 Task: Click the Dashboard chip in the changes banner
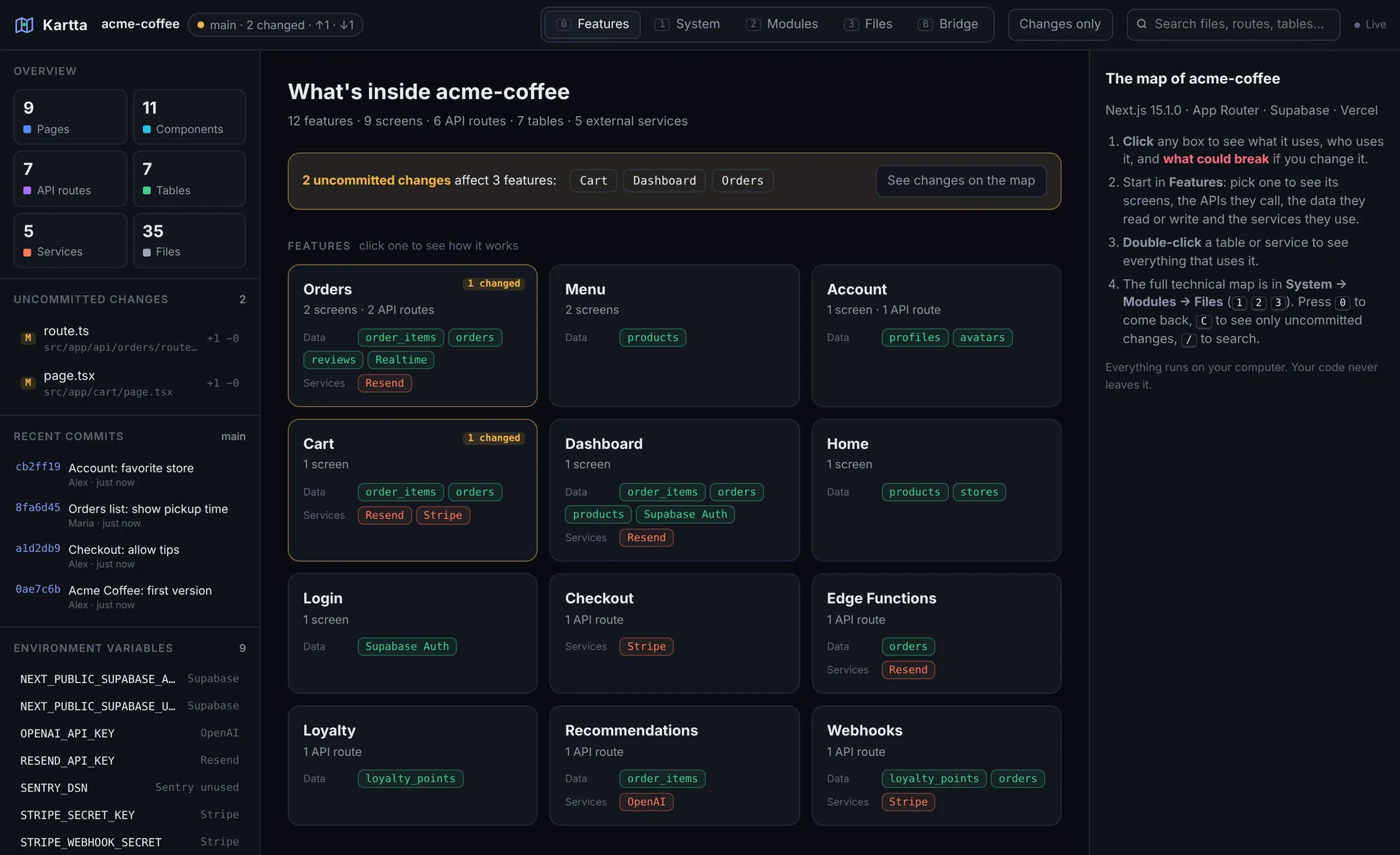[x=664, y=181]
